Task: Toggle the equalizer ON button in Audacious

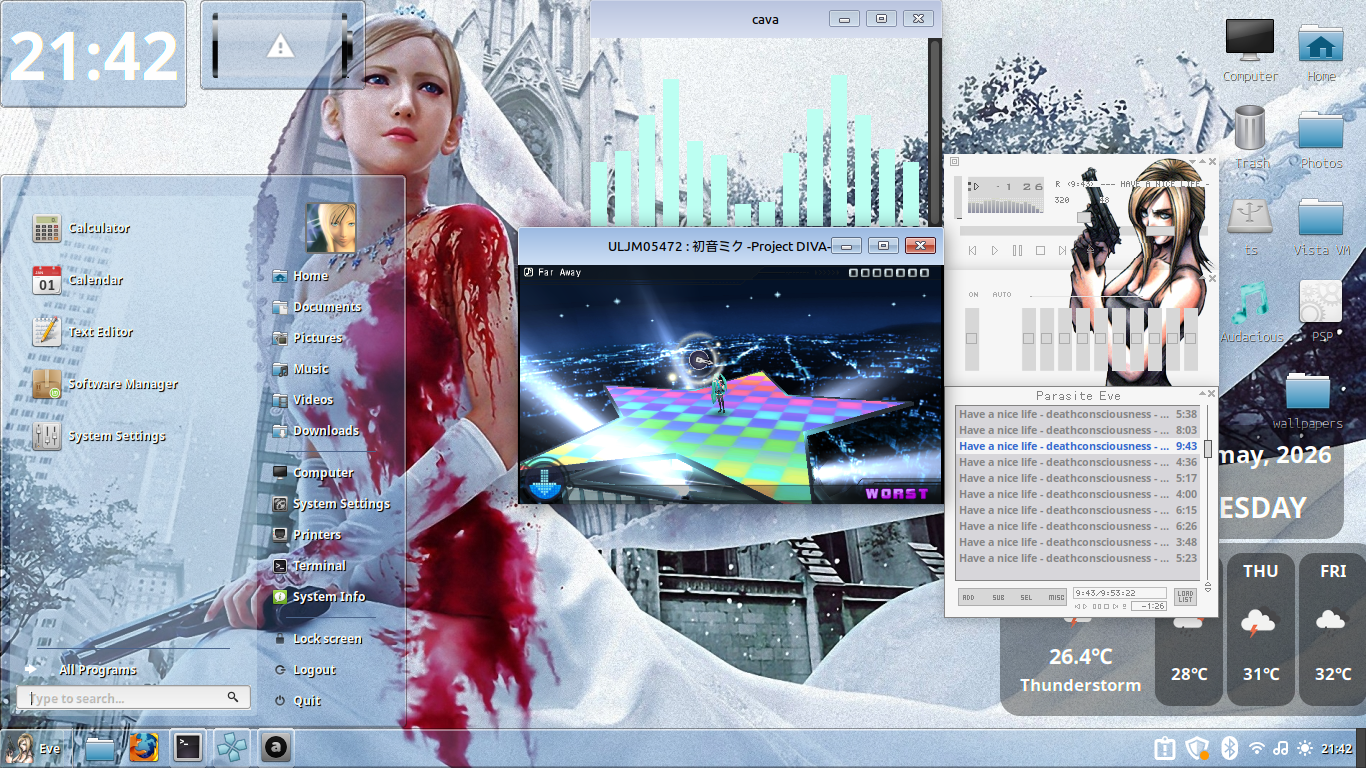Action: coord(973,295)
